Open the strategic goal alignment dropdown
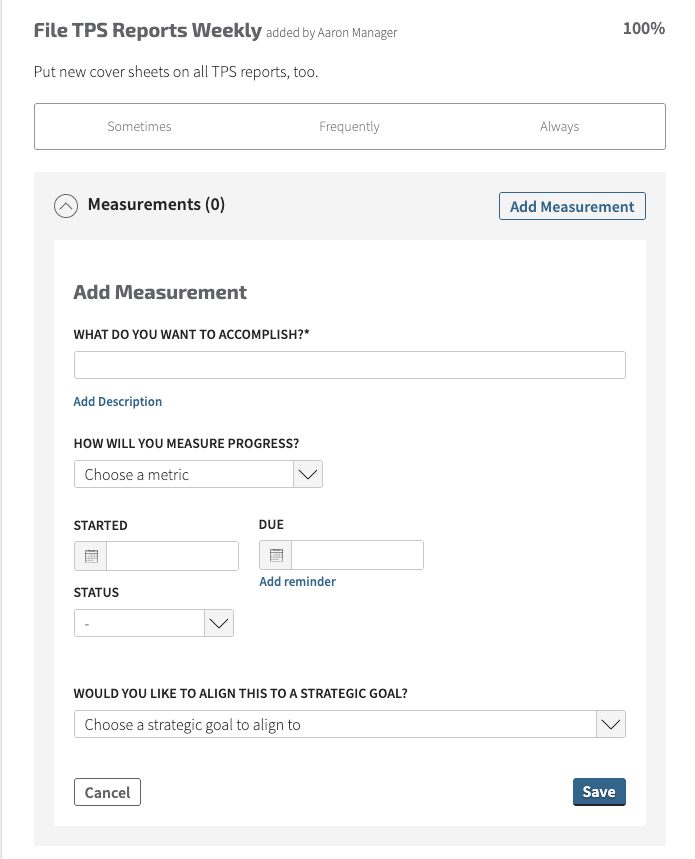Viewport: 695px width, 859px height. [x=335, y=724]
